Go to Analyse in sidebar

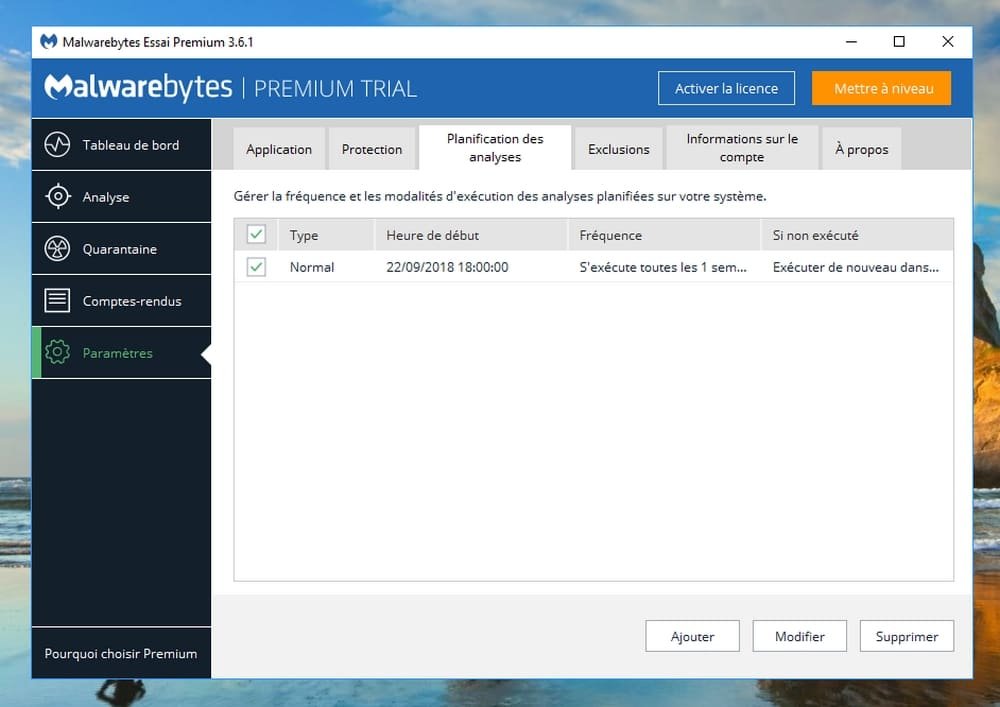121,197
